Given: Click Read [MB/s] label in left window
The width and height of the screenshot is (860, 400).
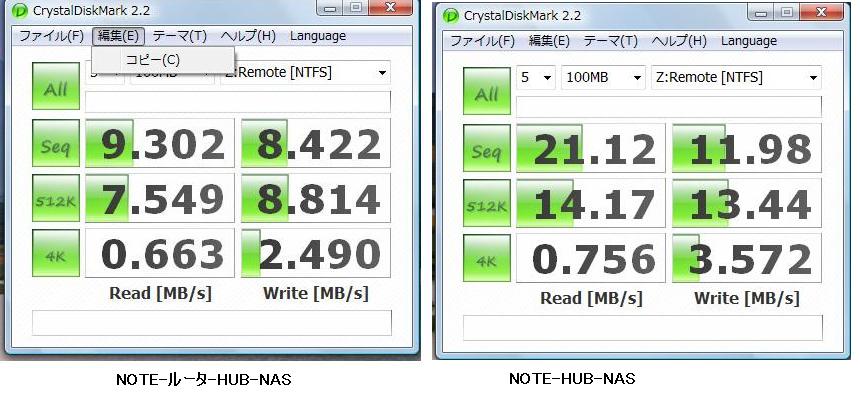Looking at the screenshot, I should point(160,293).
